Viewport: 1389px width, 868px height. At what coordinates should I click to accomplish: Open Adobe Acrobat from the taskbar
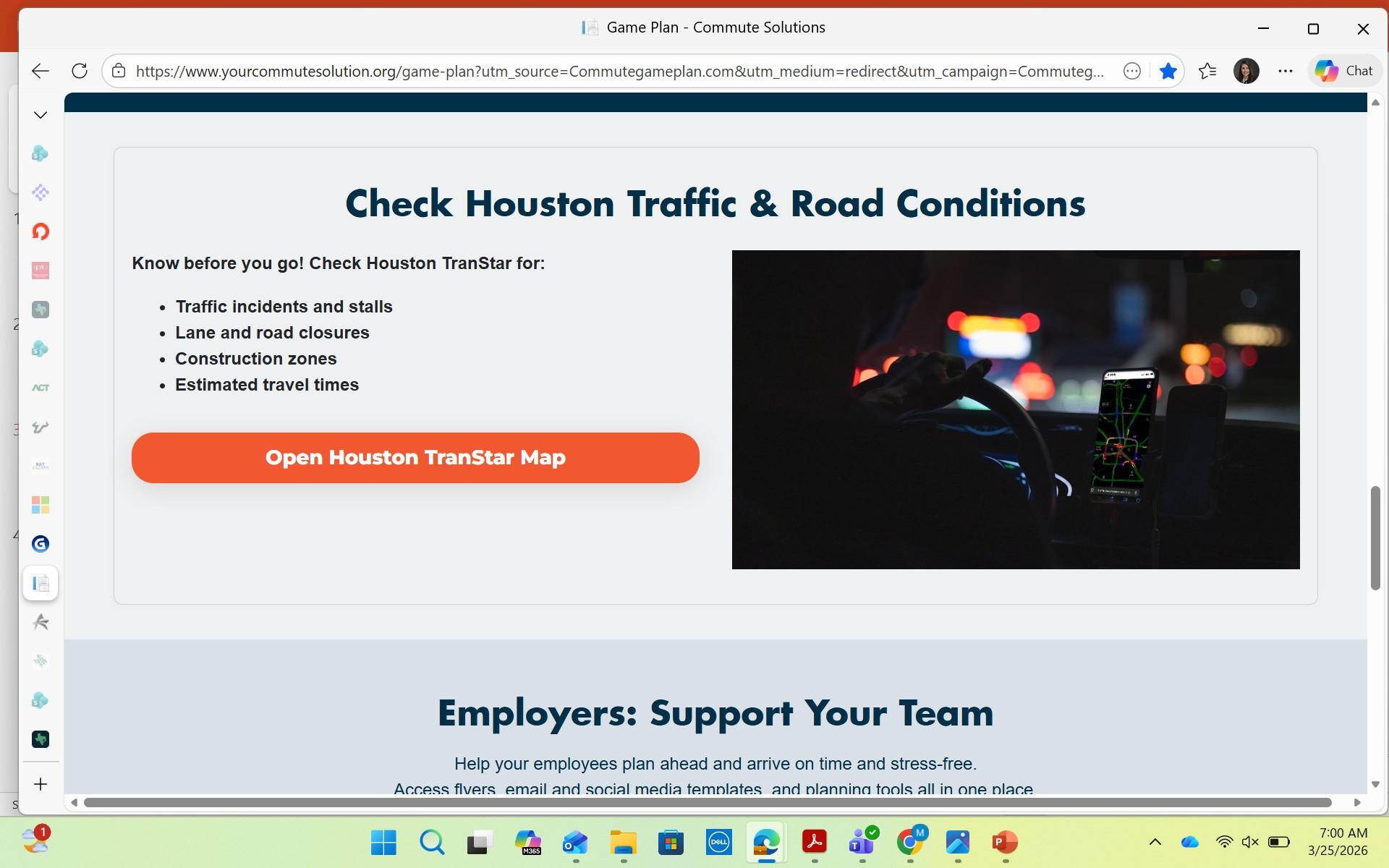tap(815, 842)
